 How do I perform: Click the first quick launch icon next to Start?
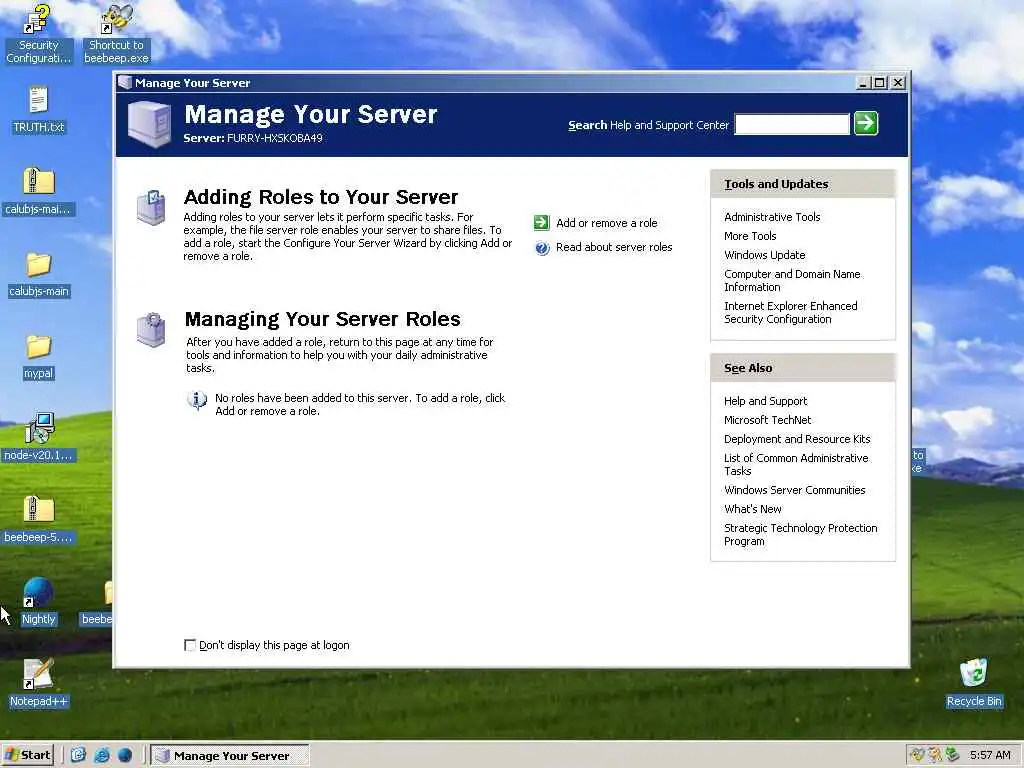tap(78, 756)
